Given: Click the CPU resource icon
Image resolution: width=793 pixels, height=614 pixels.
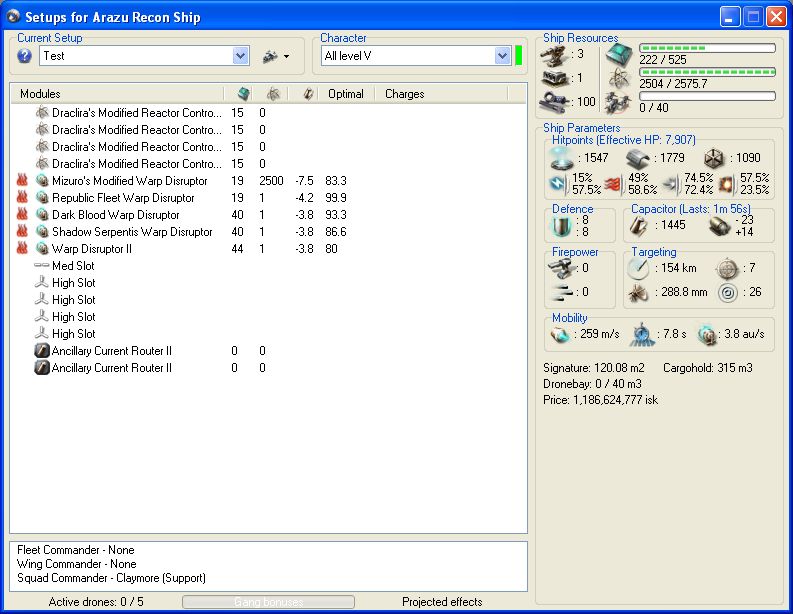Looking at the screenshot, I should [x=619, y=55].
